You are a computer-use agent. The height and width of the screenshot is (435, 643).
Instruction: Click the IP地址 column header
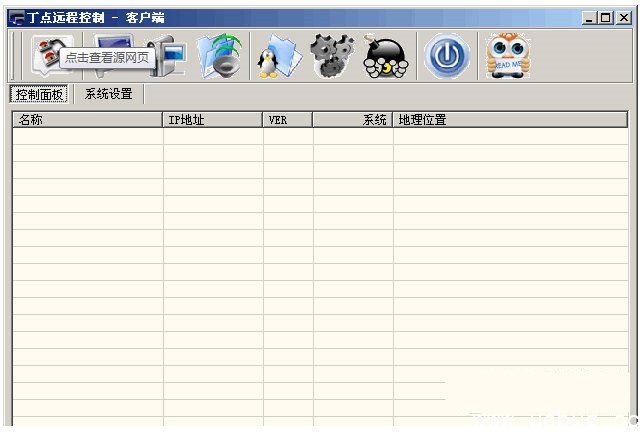[212, 120]
